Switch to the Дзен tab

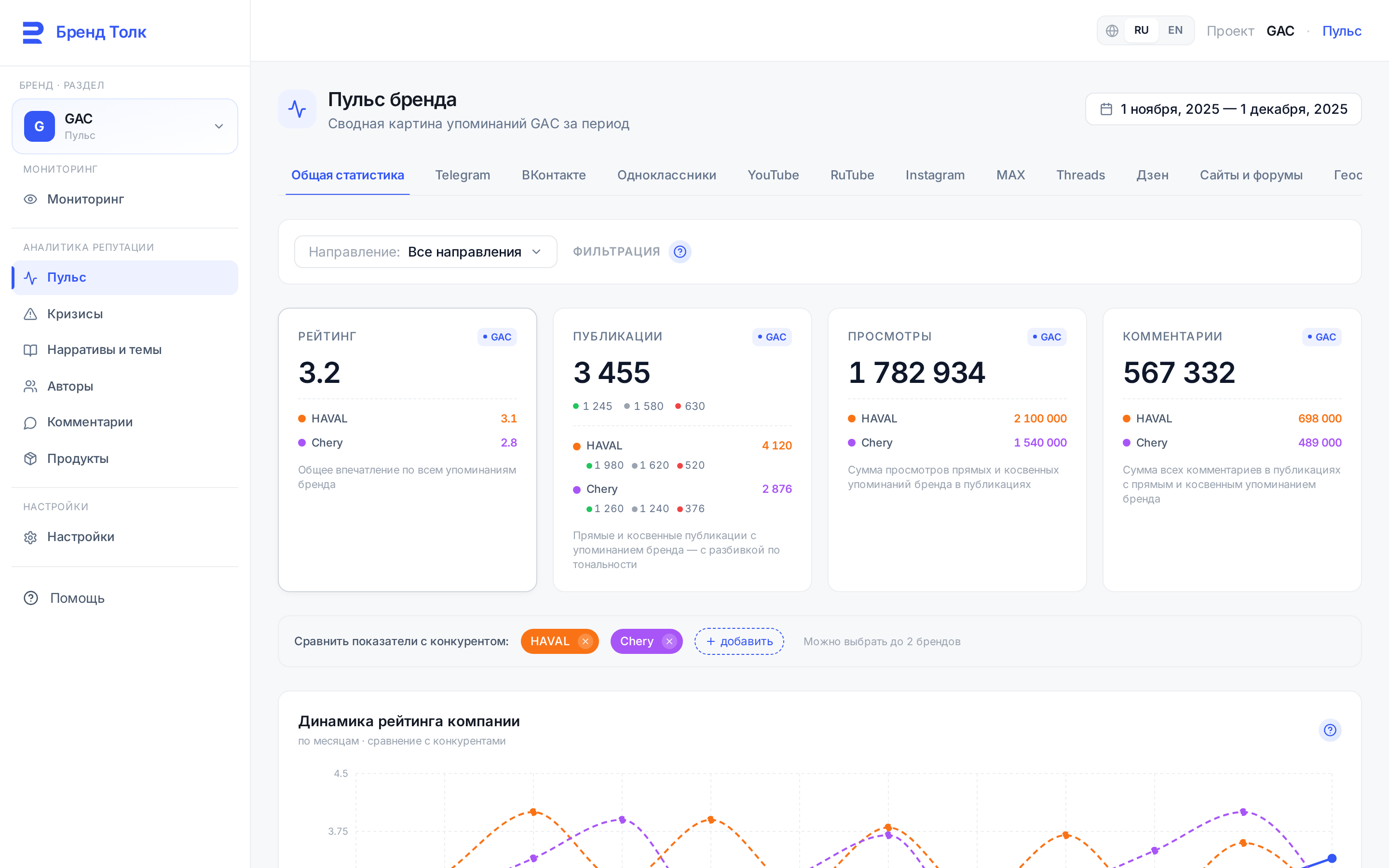coord(1153,175)
